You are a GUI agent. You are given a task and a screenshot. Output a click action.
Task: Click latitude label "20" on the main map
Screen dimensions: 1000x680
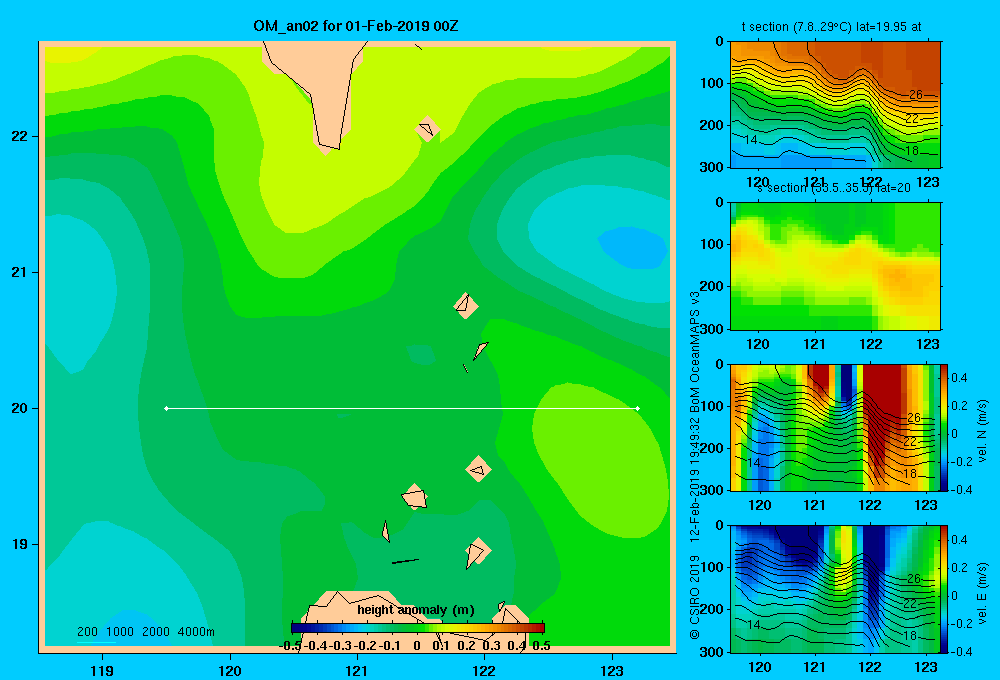point(20,408)
